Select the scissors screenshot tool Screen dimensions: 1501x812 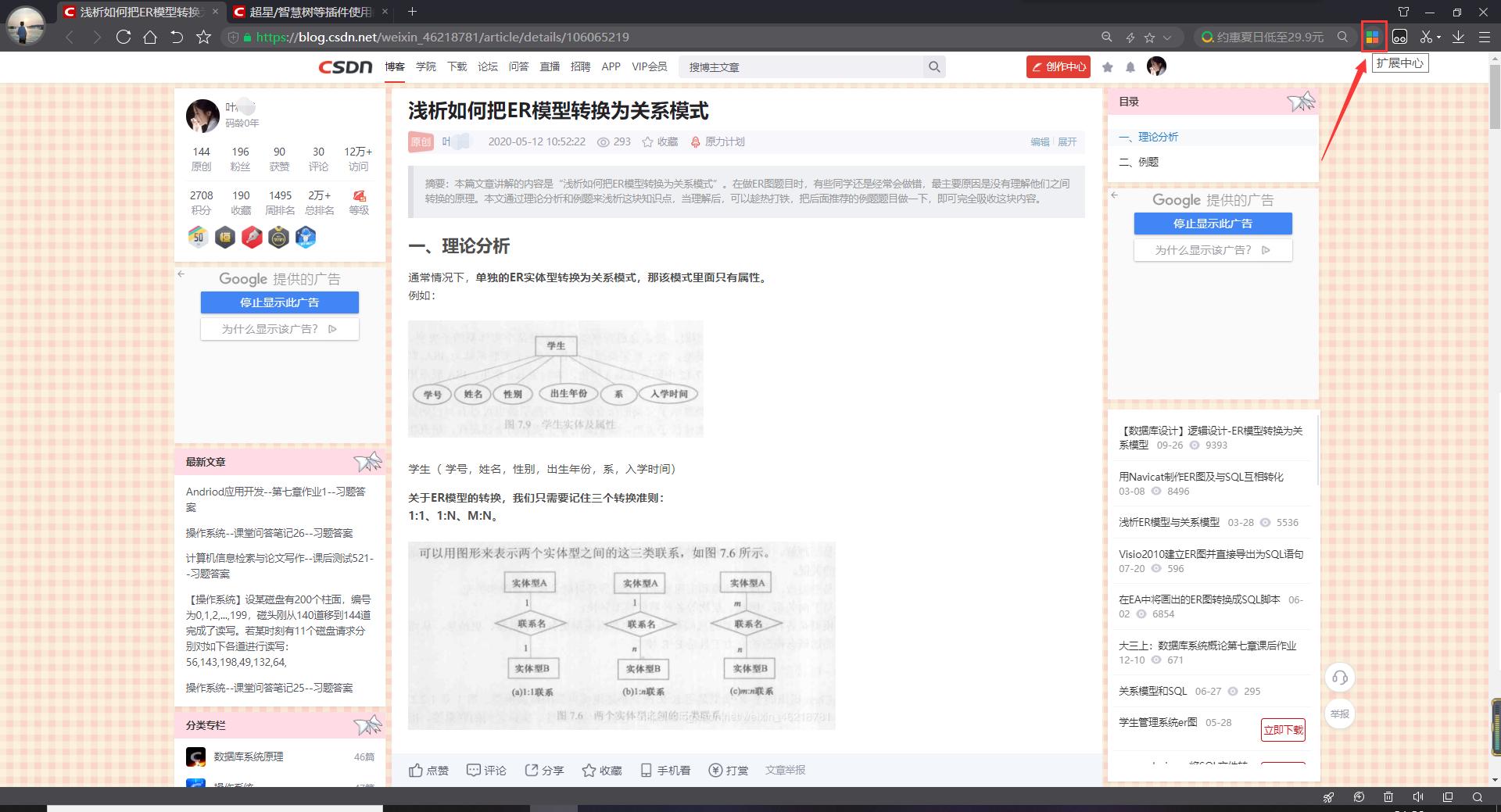pos(1425,37)
